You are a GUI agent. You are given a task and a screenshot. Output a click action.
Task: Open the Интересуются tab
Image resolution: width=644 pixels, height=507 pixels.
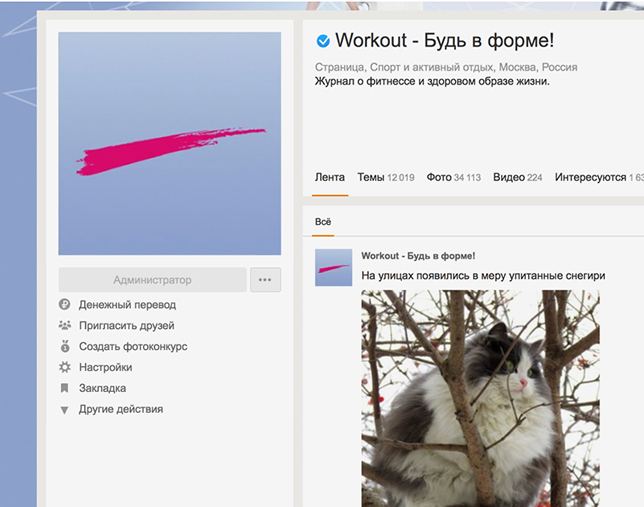599,177
